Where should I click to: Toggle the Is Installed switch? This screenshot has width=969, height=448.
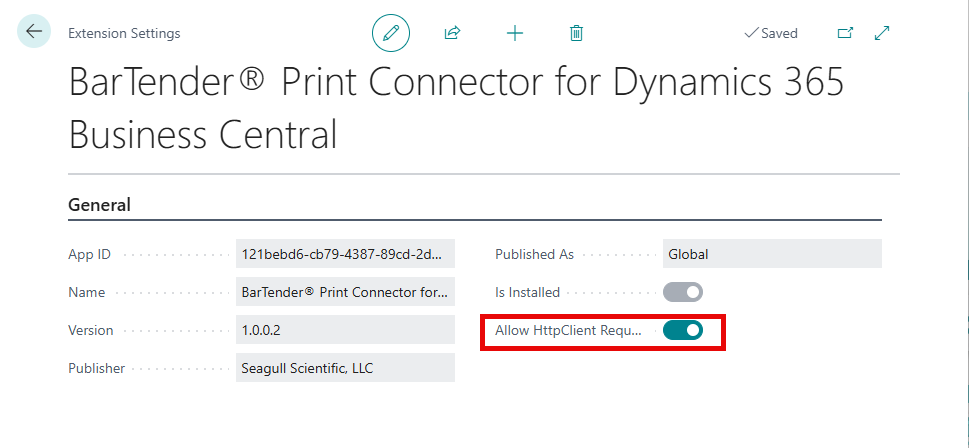pyautogui.click(x=682, y=292)
